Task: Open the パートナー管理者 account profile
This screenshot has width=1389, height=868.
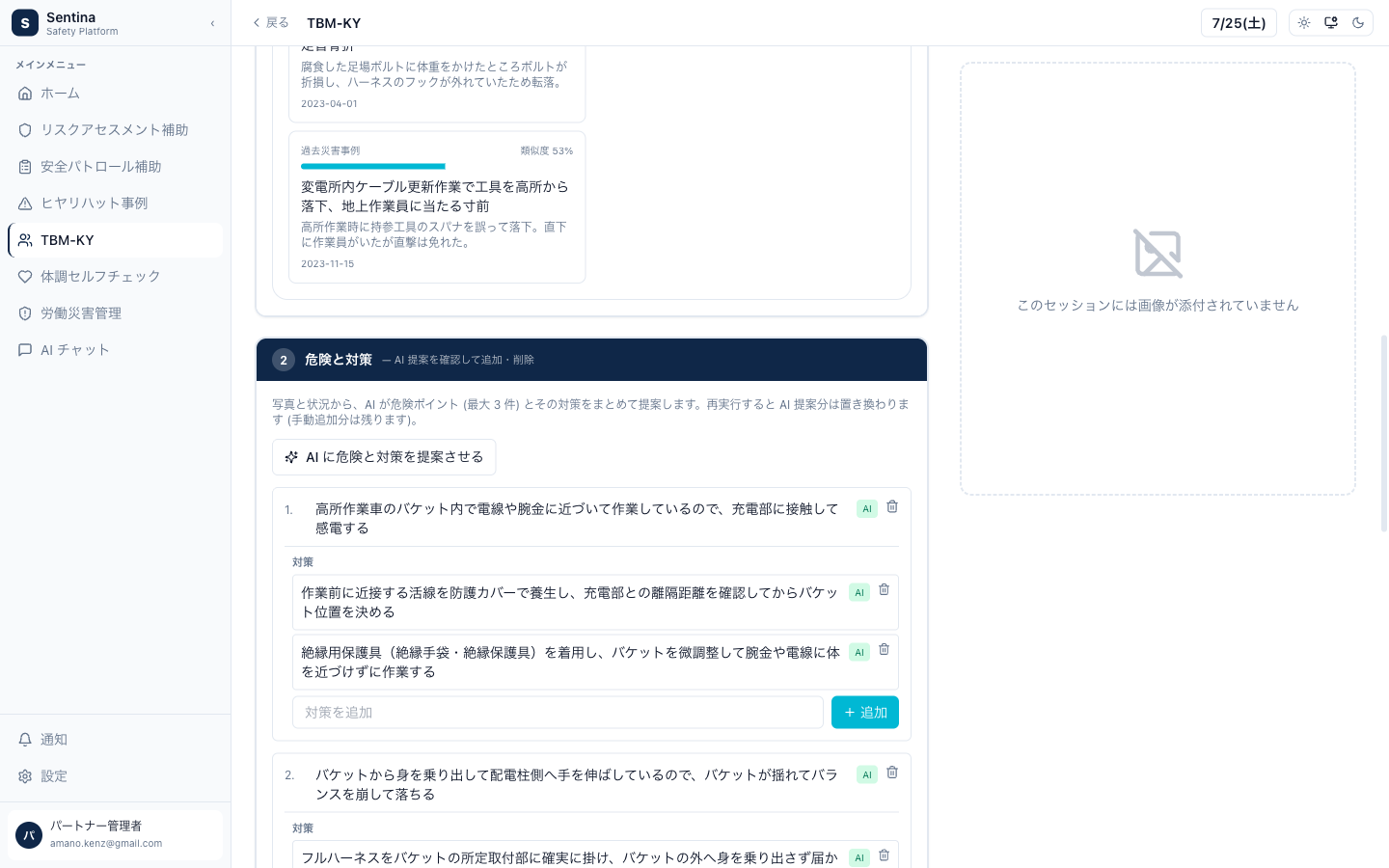Action: tap(115, 834)
